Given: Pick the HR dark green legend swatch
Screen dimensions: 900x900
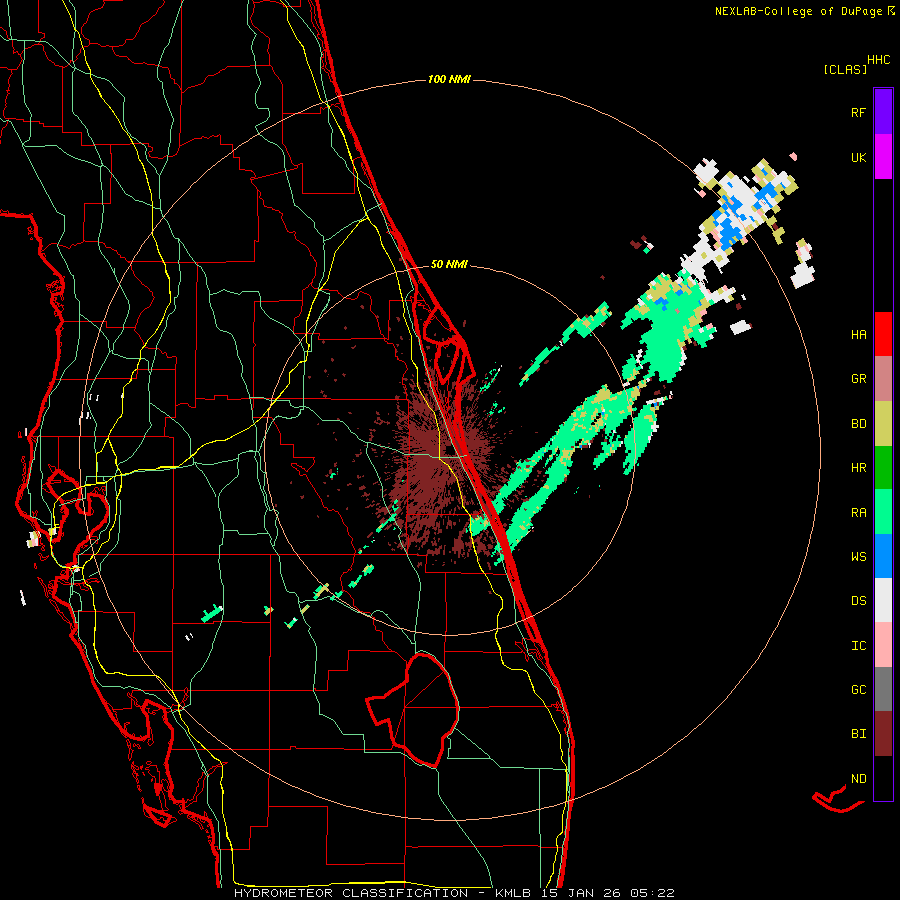Looking at the screenshot, I should point(883,467).
